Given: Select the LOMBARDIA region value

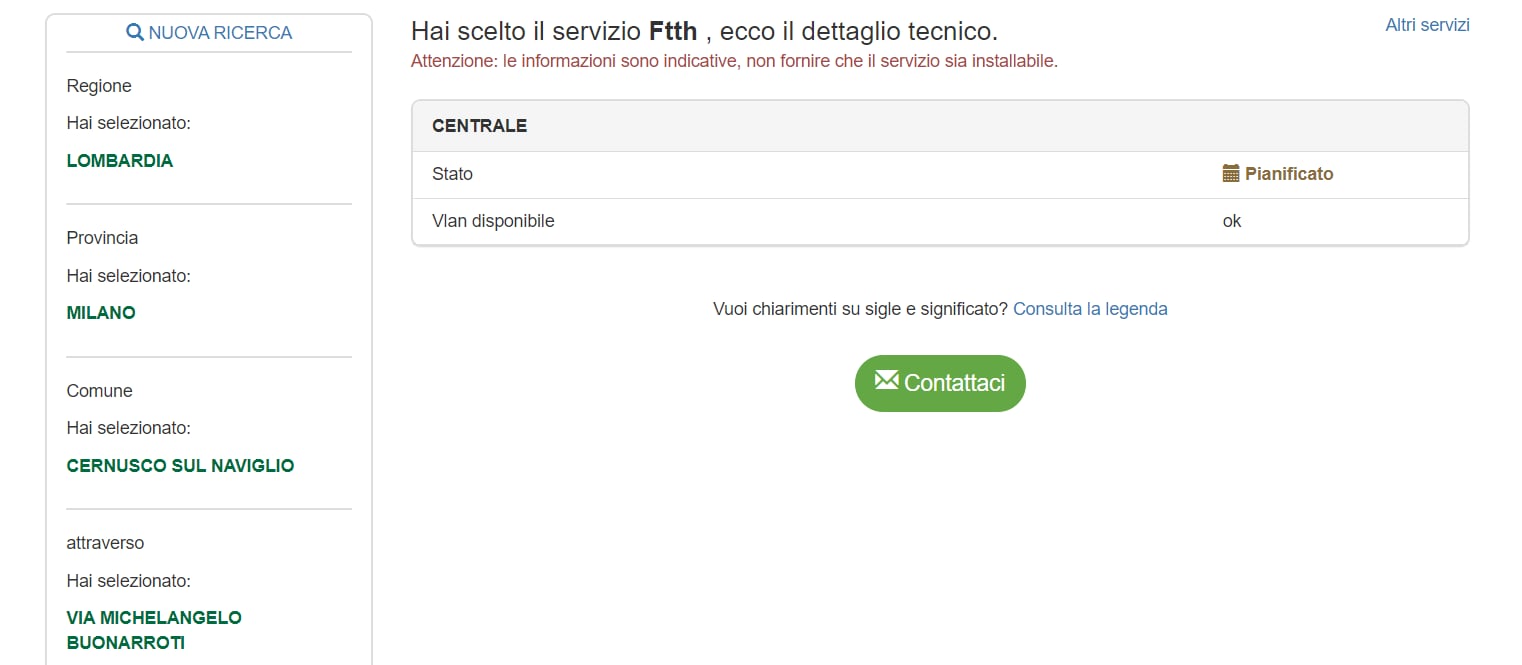Looking at the screenshot, I should click(x=120, y=161).
